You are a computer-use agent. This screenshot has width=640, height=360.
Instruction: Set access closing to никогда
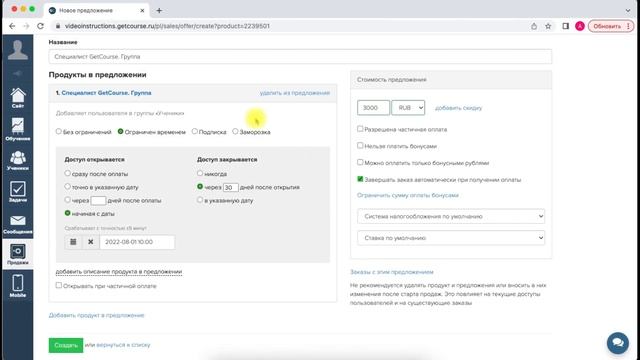point(200,173)
